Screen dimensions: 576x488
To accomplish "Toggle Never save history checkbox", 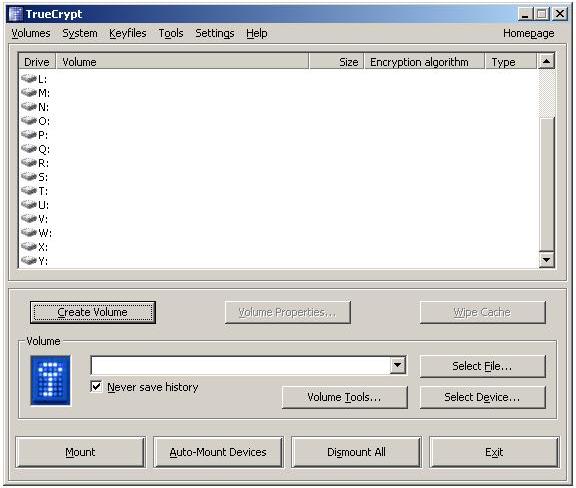I will 96,387.
